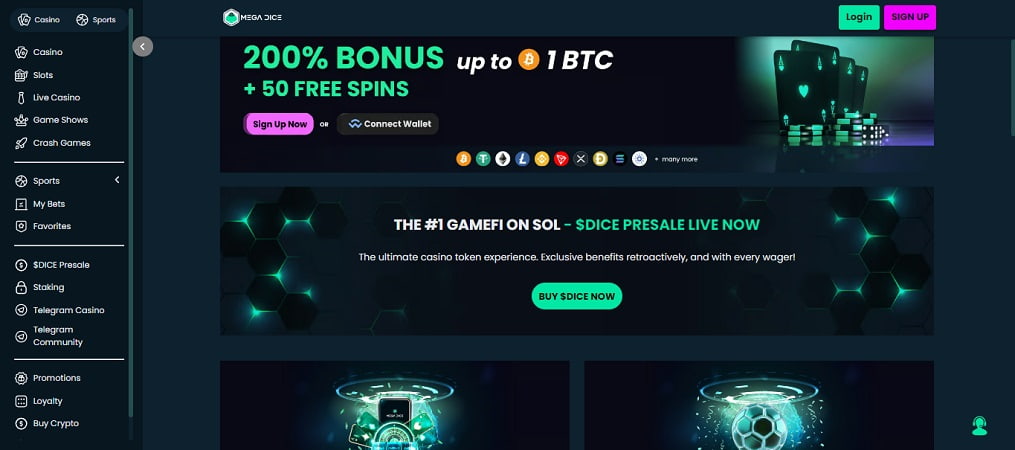The image size is (1015, 450).
Task: Collapse the sidebar with the arrow button
Action: (142, 46)
